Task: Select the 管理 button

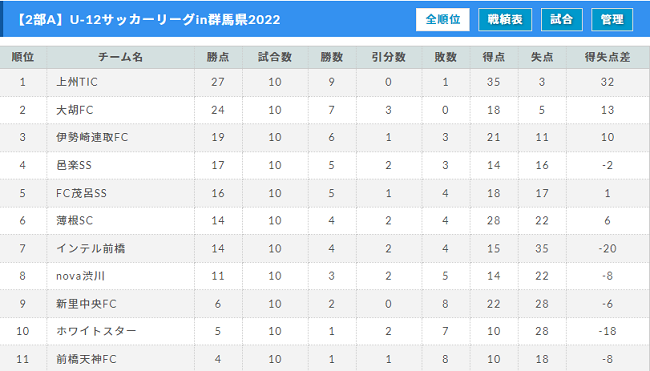Action: pyautogui.click(x=612, y=19)
